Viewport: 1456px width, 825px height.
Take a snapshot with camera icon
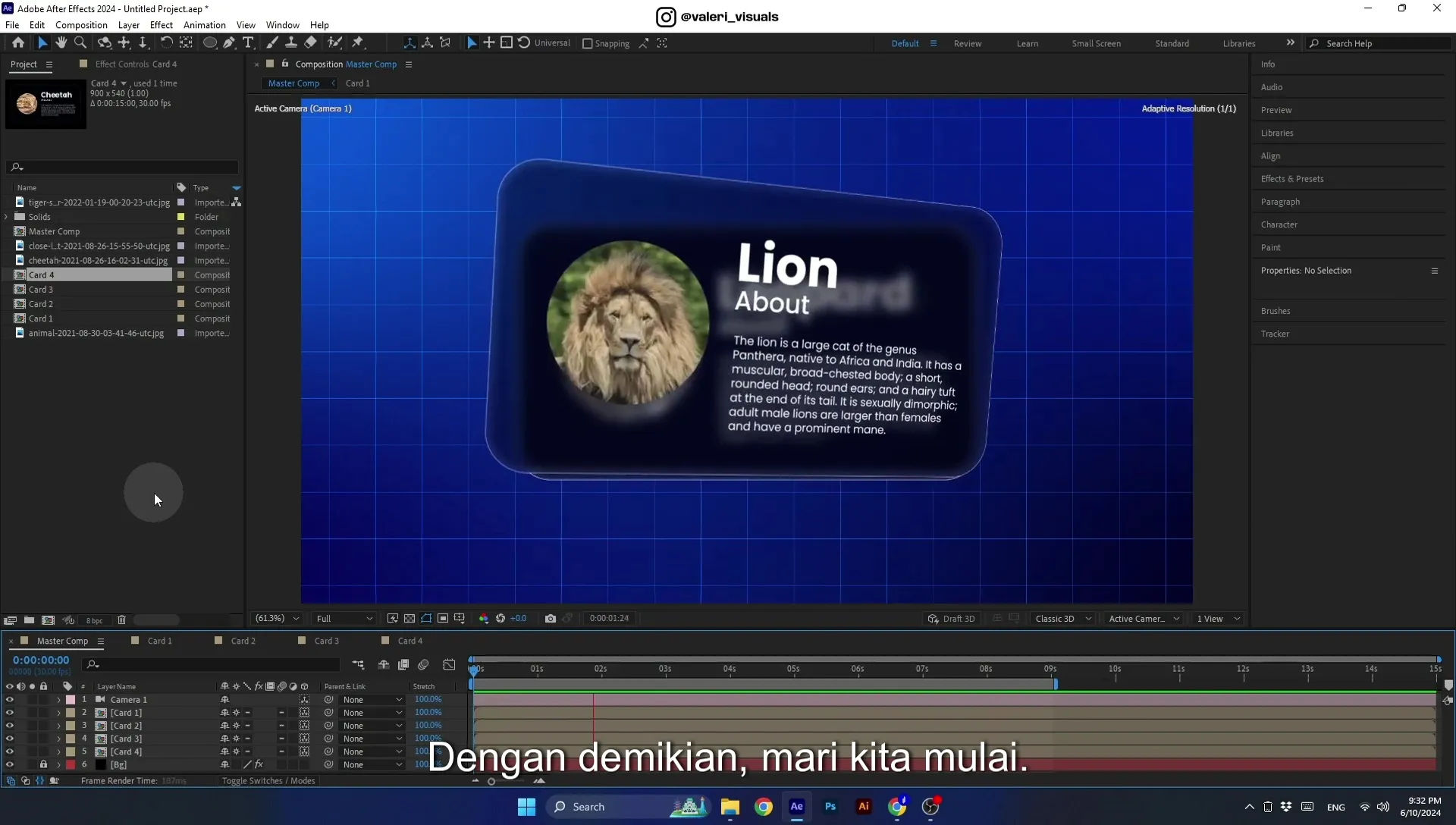tap(551, 619)
